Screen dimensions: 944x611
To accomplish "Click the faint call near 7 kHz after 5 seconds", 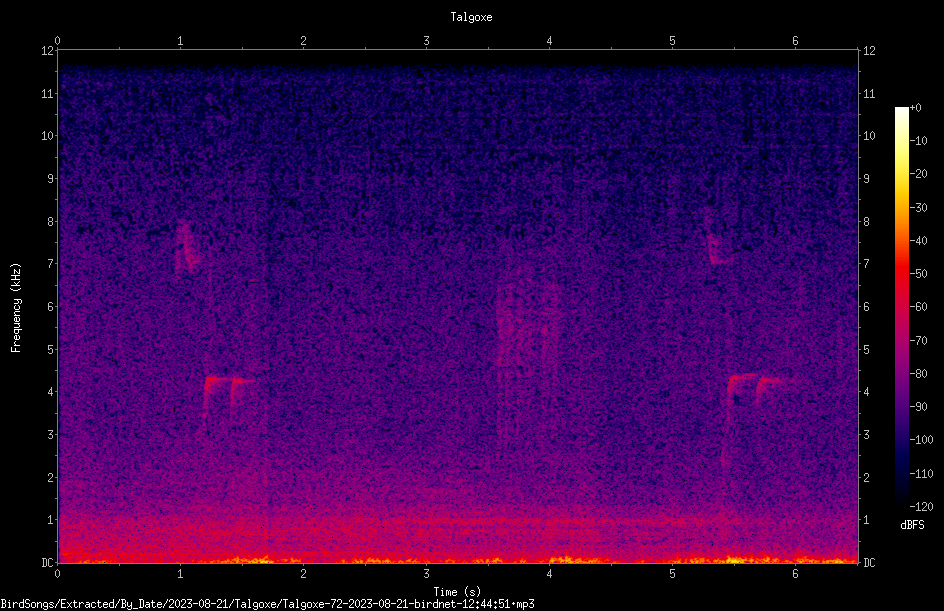I will pos(715,239).
